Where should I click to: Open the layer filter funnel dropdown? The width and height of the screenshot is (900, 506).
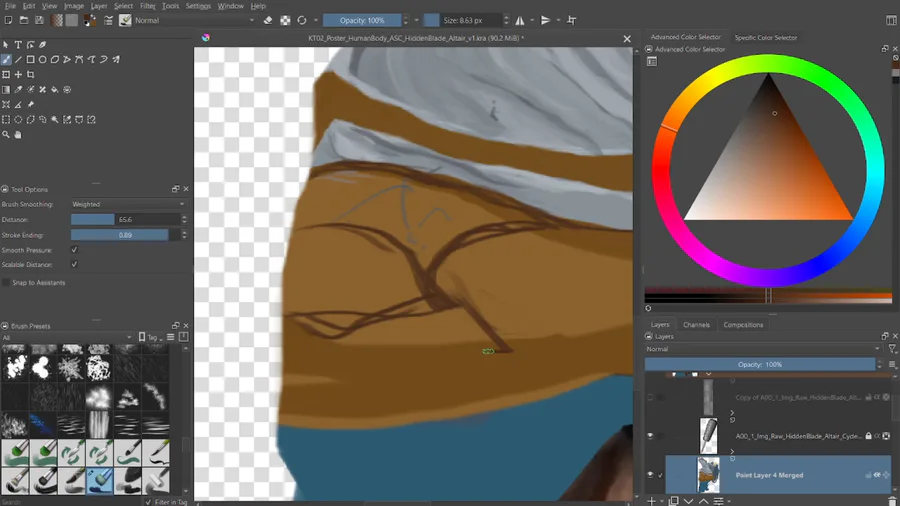(892, 349)
